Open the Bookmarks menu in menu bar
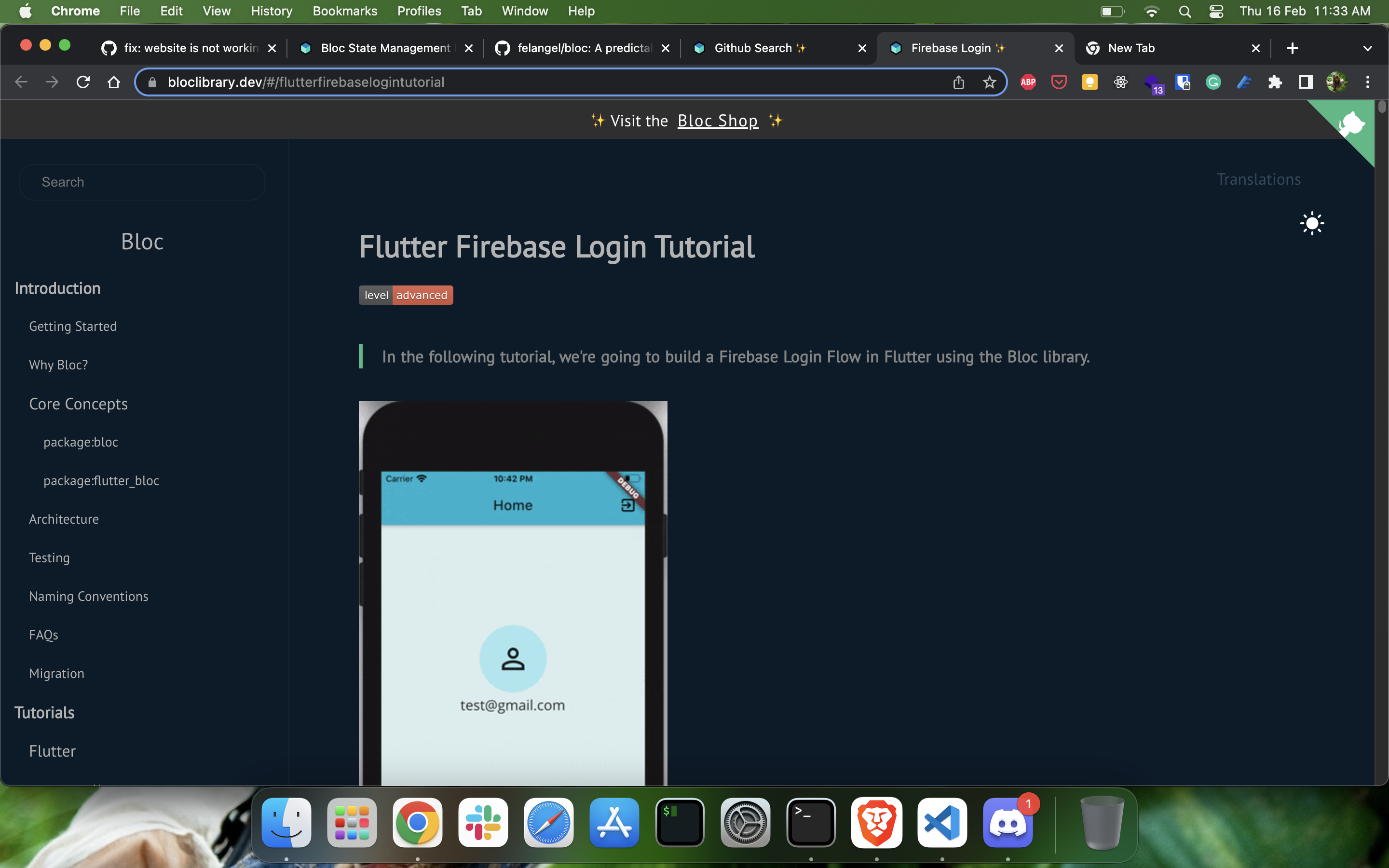 (344, 11)
